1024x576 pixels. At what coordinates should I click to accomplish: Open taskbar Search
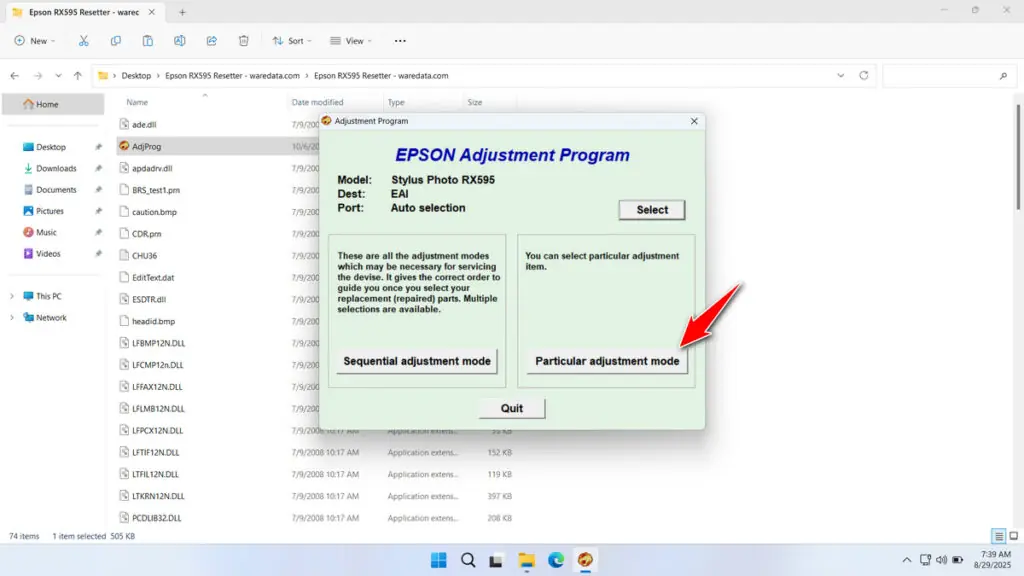pyautogui.click(x=468, y=560)
